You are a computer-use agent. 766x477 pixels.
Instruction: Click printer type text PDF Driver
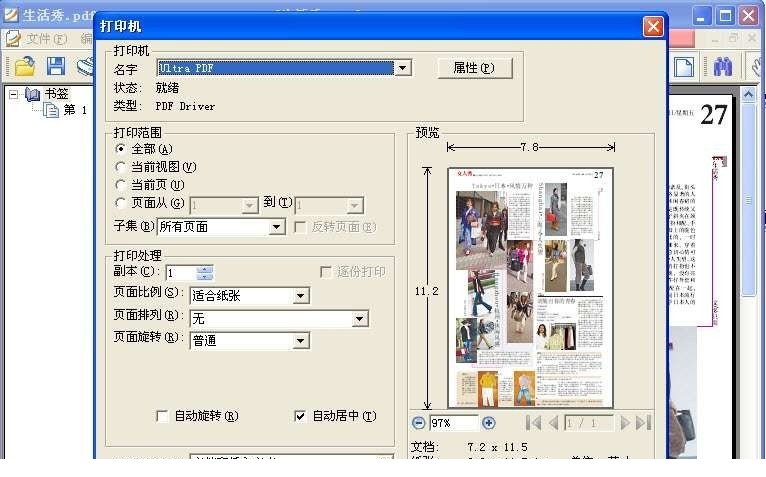185,106
